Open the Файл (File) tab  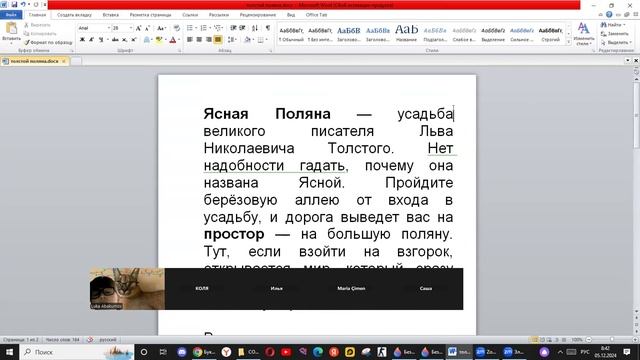point(11,15)
